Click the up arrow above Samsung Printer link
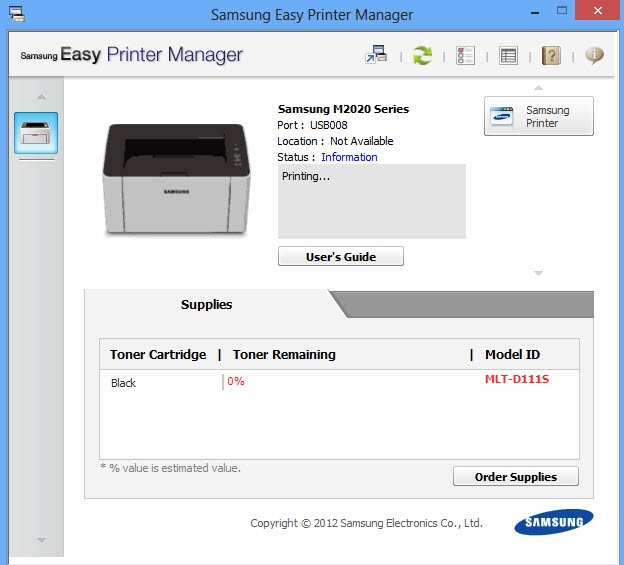Image resolution: width=624 pixels, height=565 pixels. (538, 88)
